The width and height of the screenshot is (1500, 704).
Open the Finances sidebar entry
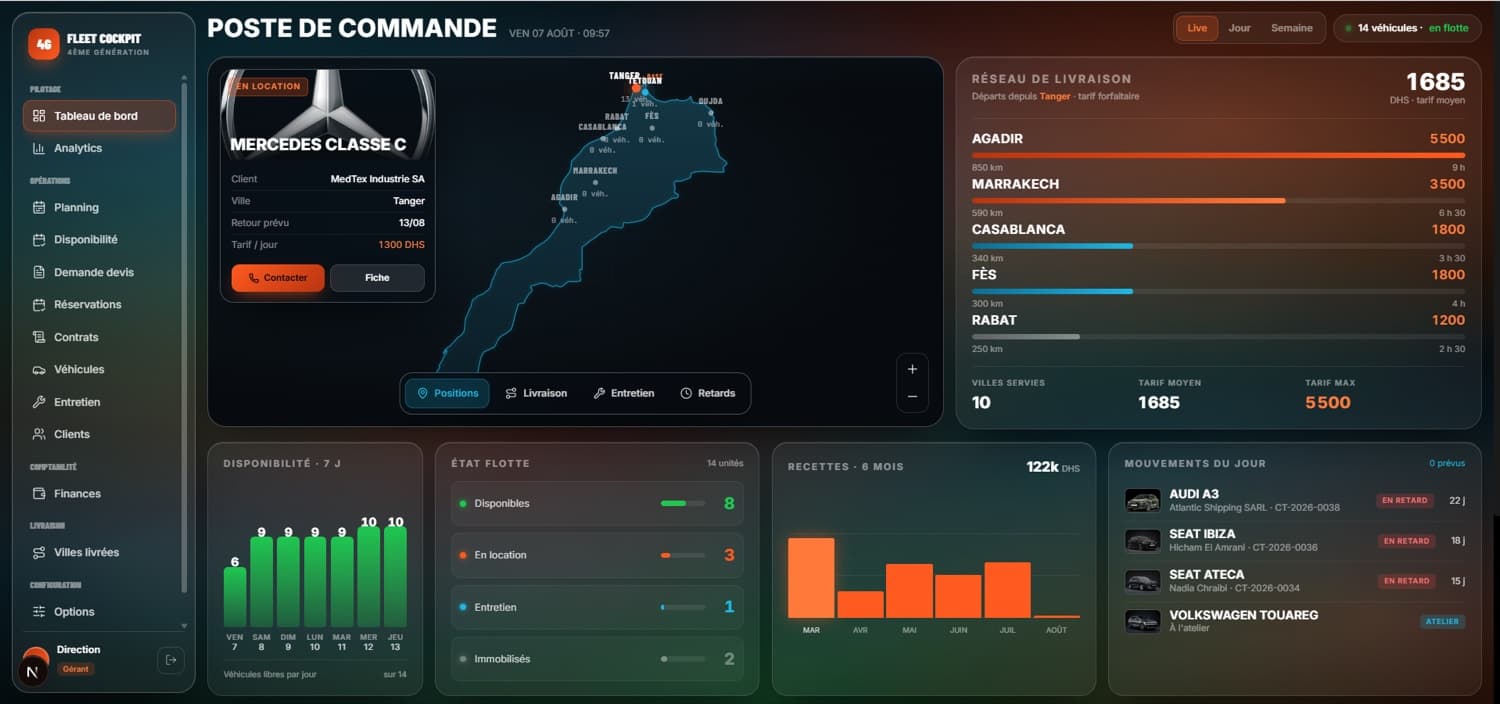[99, 493]
